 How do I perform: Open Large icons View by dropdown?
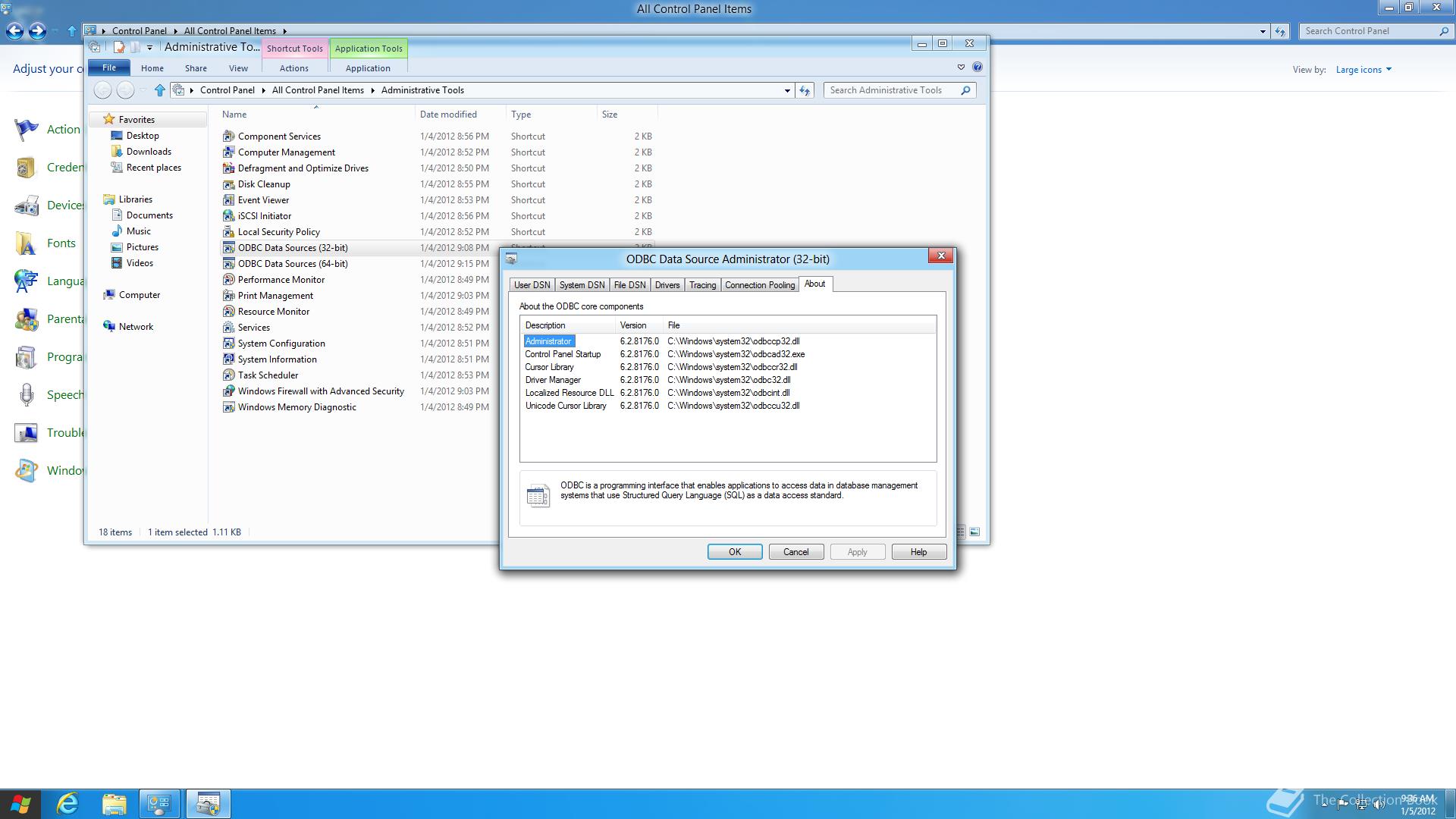click(x=1363, y=70)
